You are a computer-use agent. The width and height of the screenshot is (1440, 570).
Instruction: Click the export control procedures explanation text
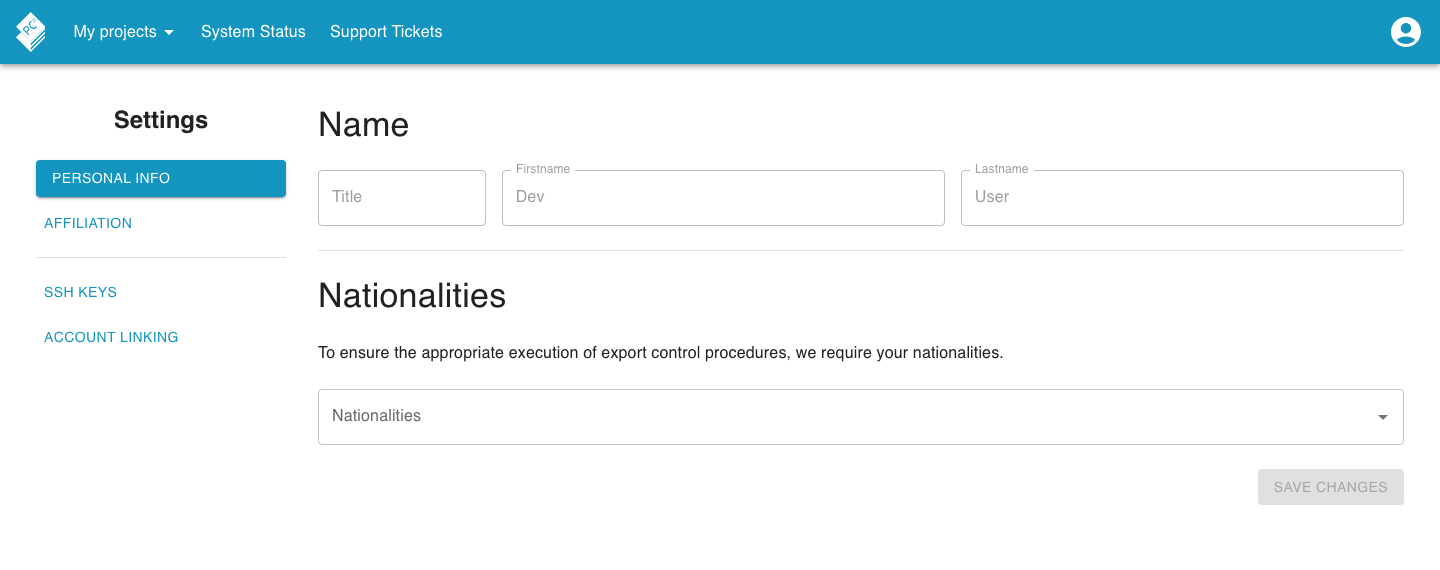click(x=660, y=353)
